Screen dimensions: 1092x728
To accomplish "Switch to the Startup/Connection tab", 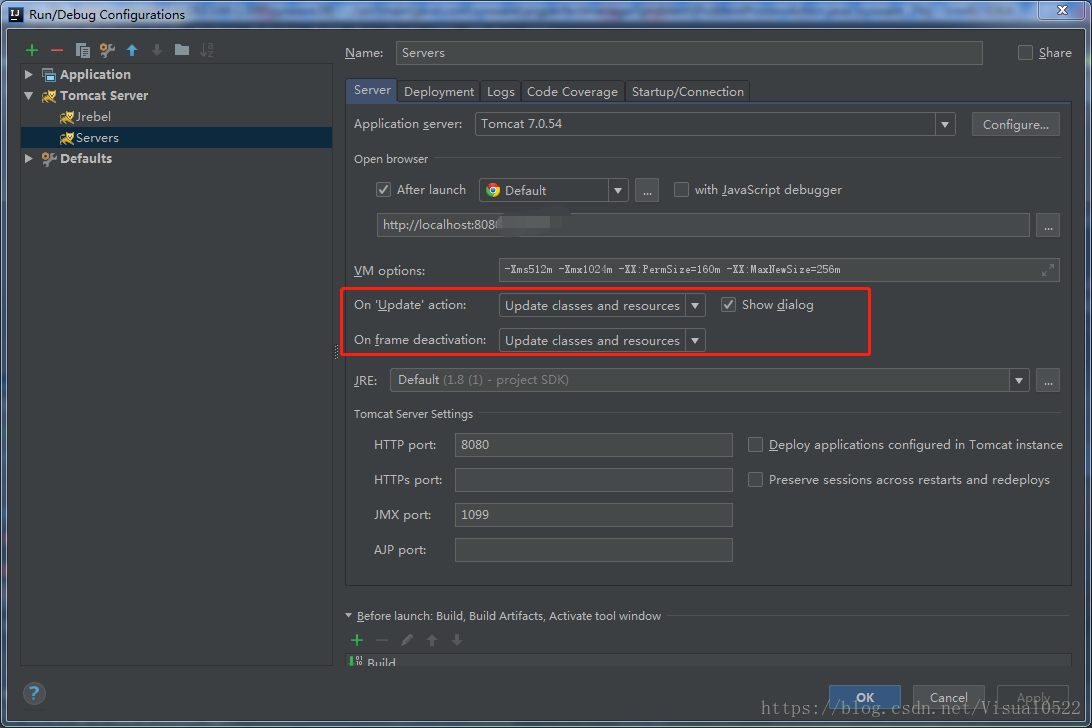I will pyautogui.click(x=687, y=91).
